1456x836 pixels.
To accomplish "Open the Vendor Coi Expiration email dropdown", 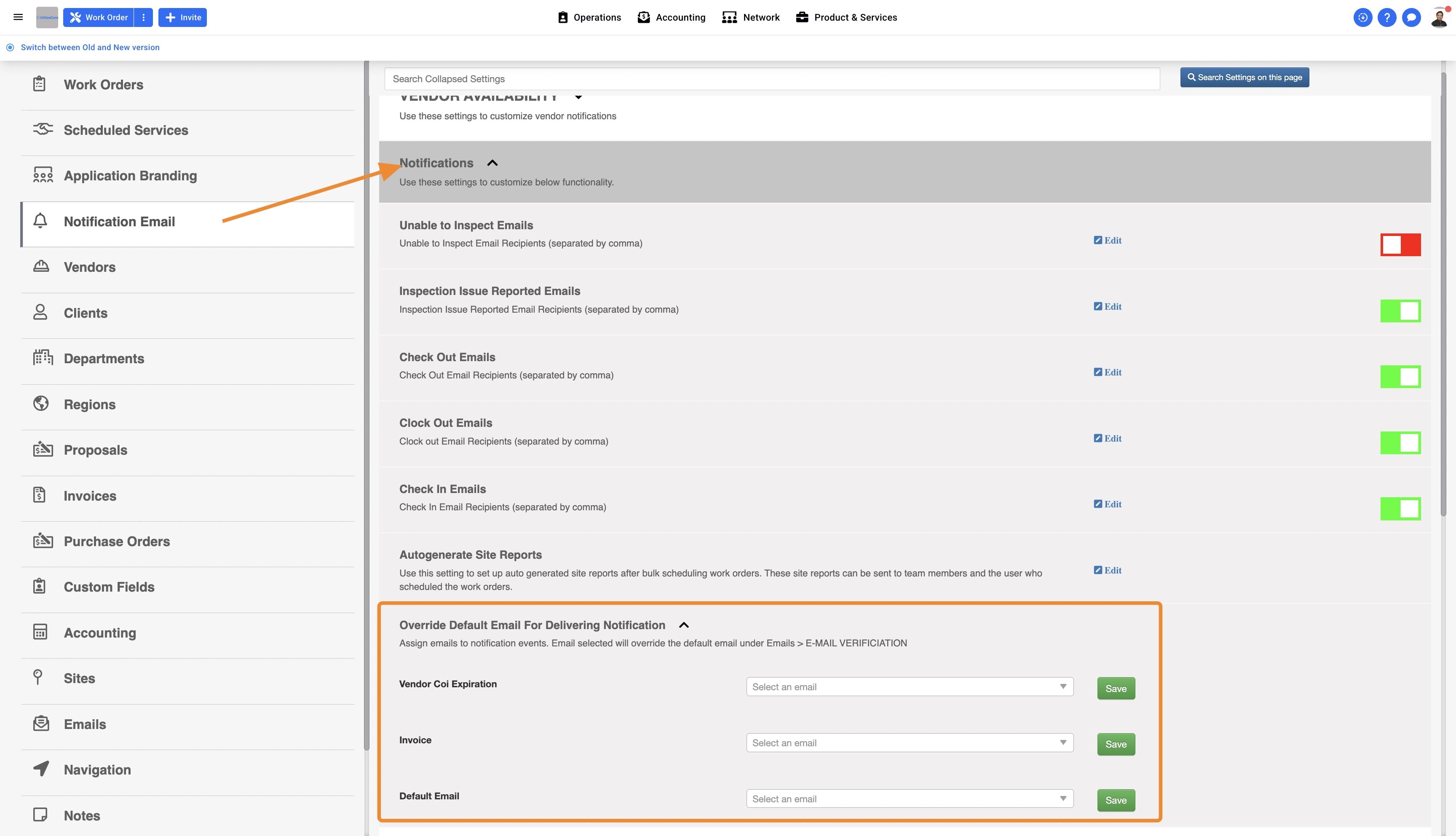I will click(x=909, y=687).
